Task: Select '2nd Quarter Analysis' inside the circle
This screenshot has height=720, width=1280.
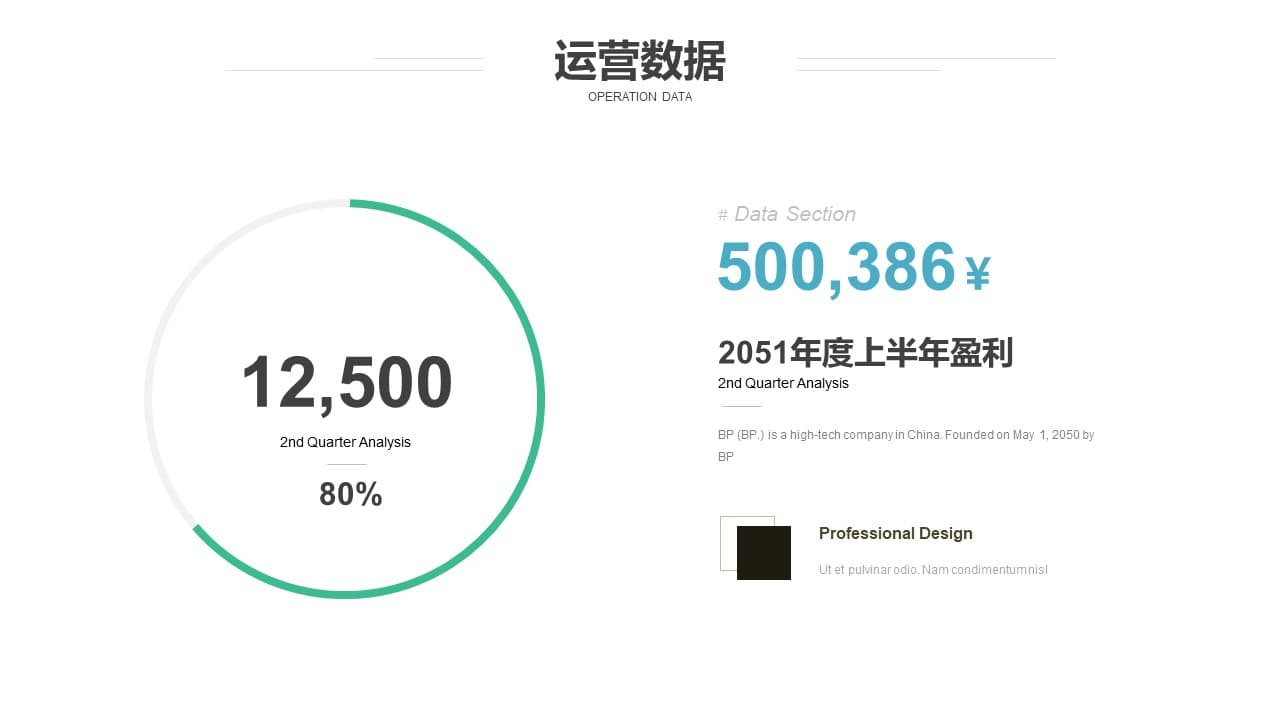Action: pyautogui.click(x=345, y=442)
